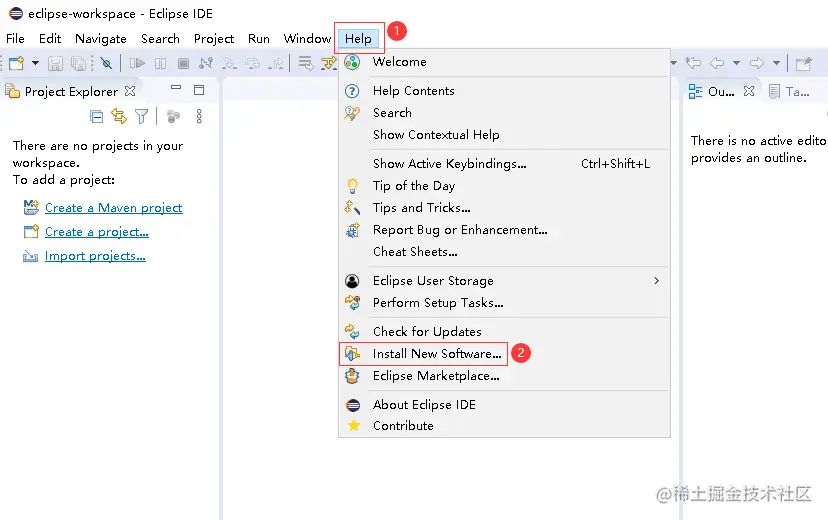This screenshot has height=520, width=828.
Task: Click Check for Updates
Action: [x=427, y=332]
